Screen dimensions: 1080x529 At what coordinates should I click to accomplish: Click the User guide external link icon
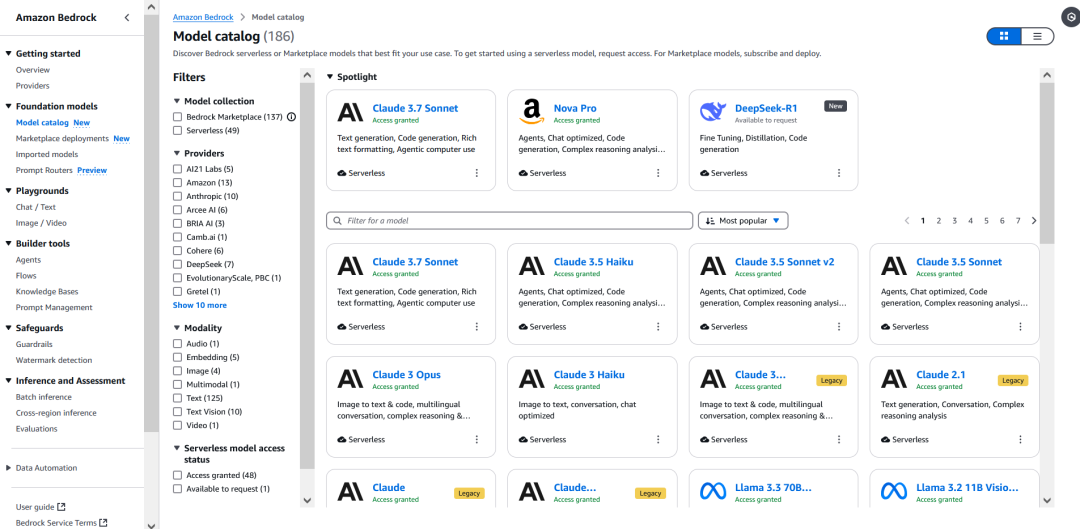[x=61, y=507]
